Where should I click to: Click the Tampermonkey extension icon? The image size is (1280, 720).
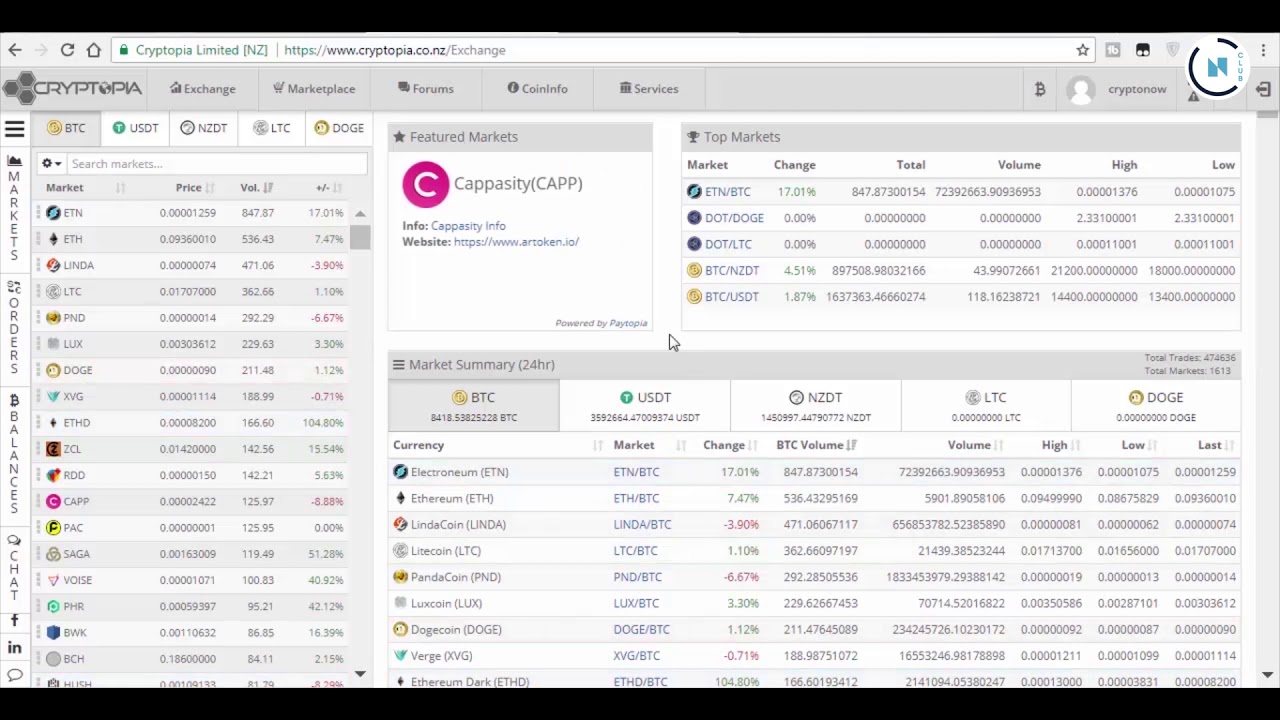pyautogui.click(x=1143, y=50)
